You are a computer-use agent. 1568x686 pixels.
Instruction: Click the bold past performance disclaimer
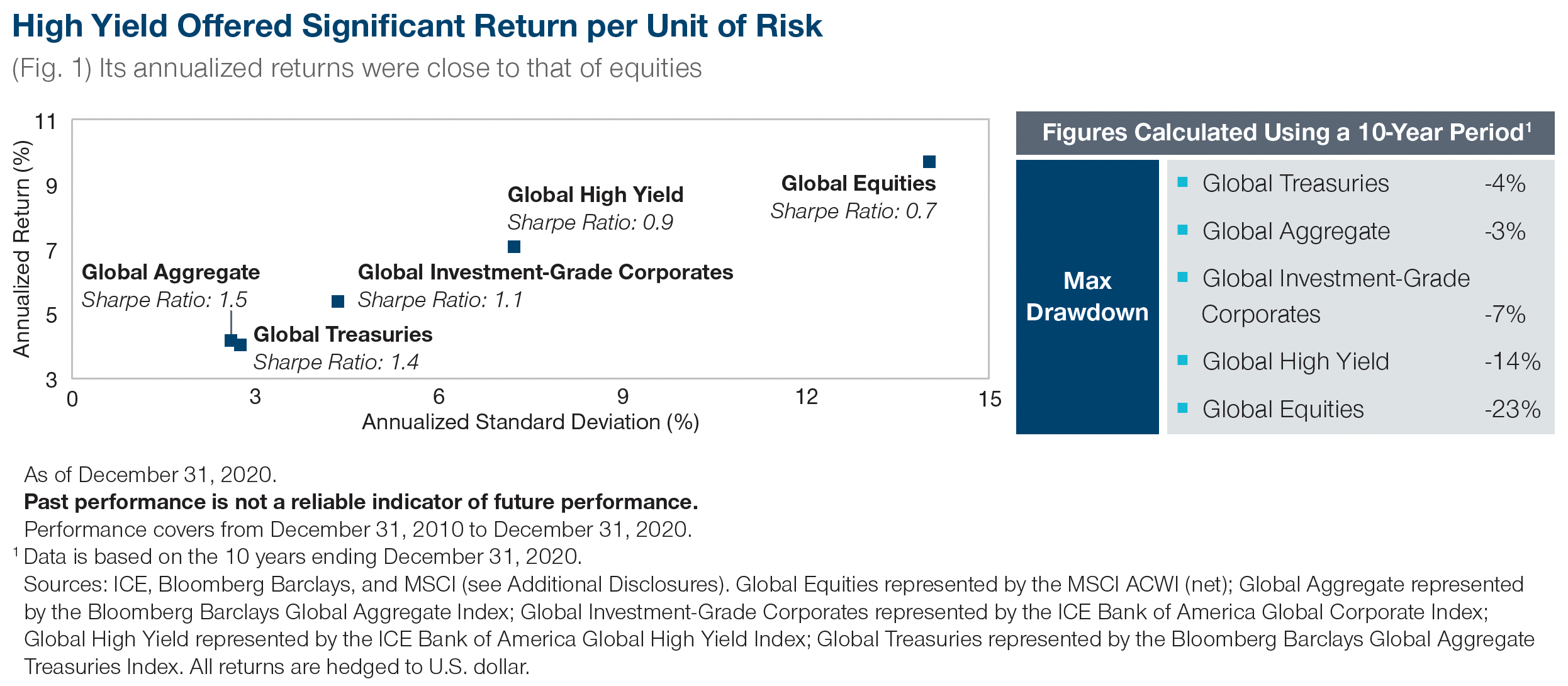click(361, 502)
